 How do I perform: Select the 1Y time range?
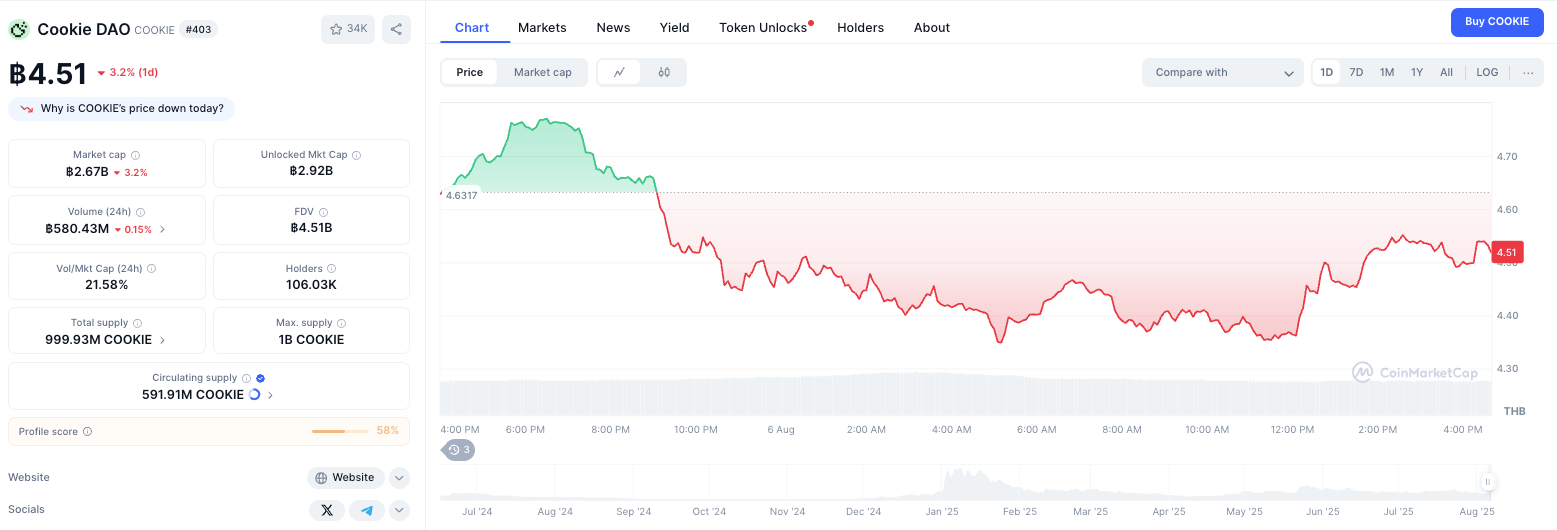click(1417, 72)
